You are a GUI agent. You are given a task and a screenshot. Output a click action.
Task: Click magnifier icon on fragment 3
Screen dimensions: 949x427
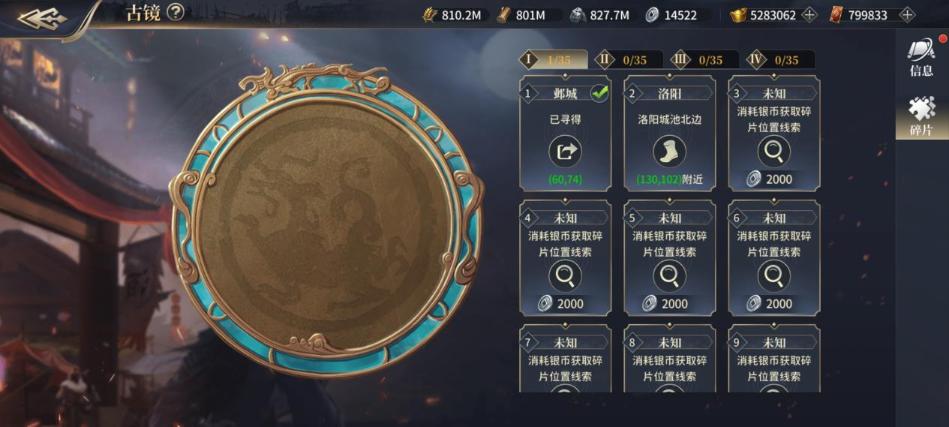pyautogui.click(x=773, y=151)
